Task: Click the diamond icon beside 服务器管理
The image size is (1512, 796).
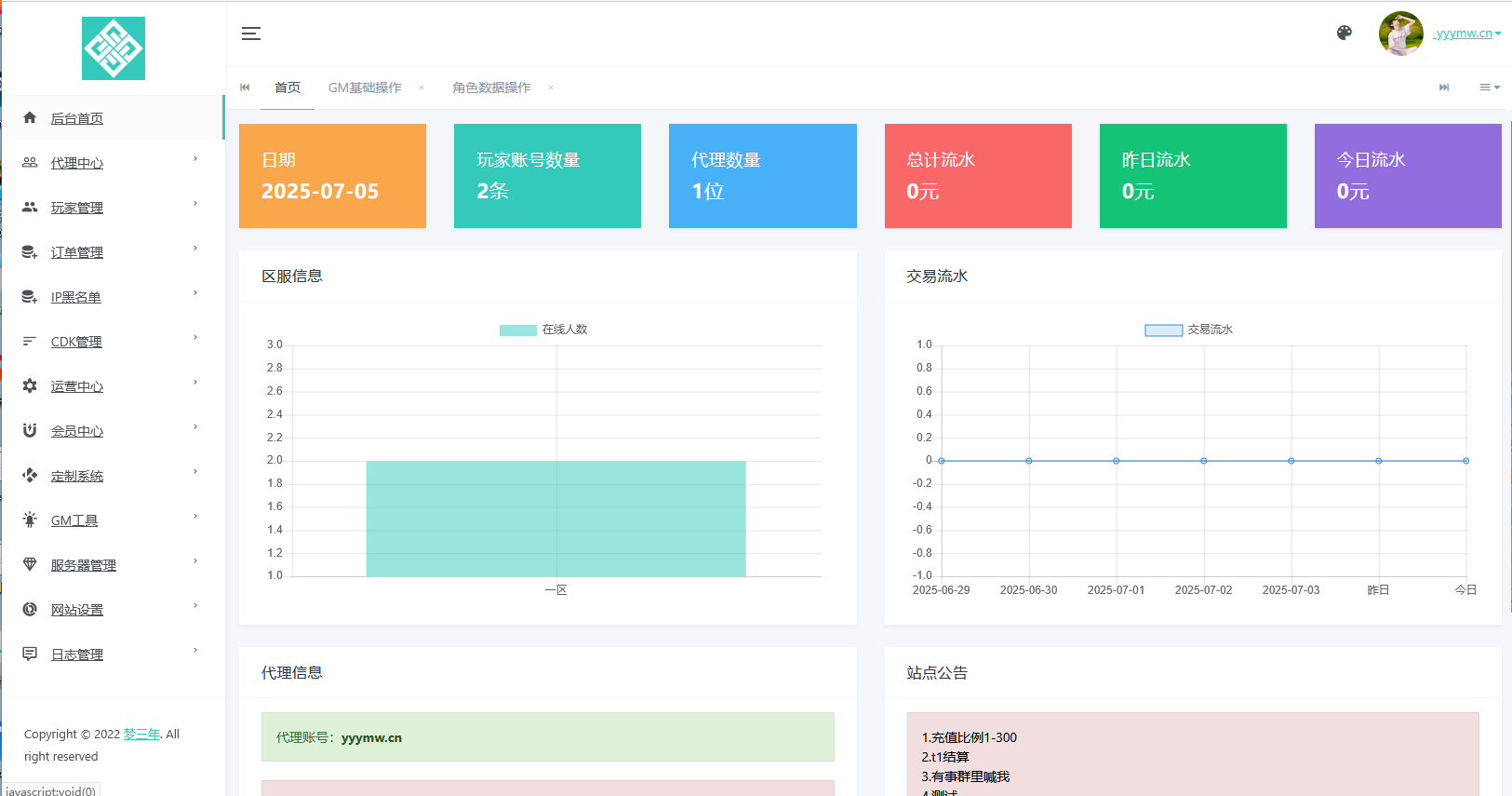Action: 30,565
